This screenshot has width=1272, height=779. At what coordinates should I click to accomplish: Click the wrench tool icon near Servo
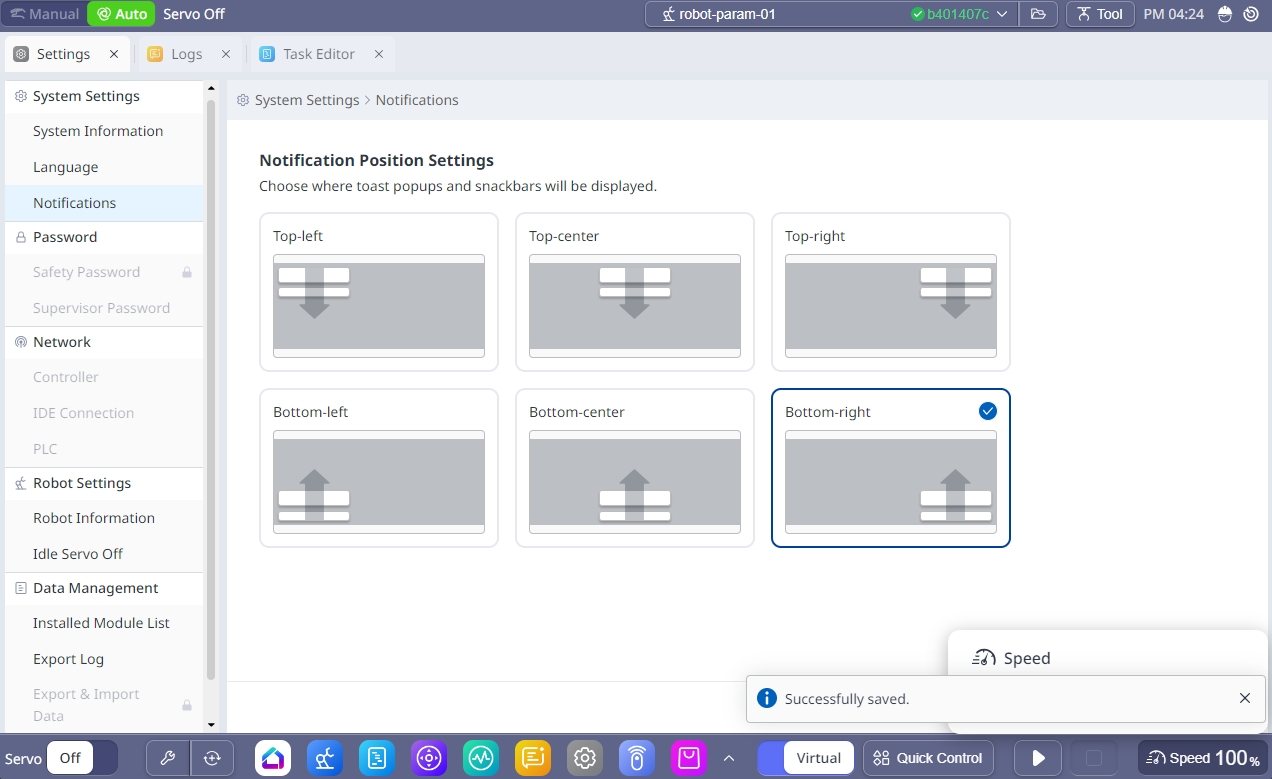[x=168, y=758]
